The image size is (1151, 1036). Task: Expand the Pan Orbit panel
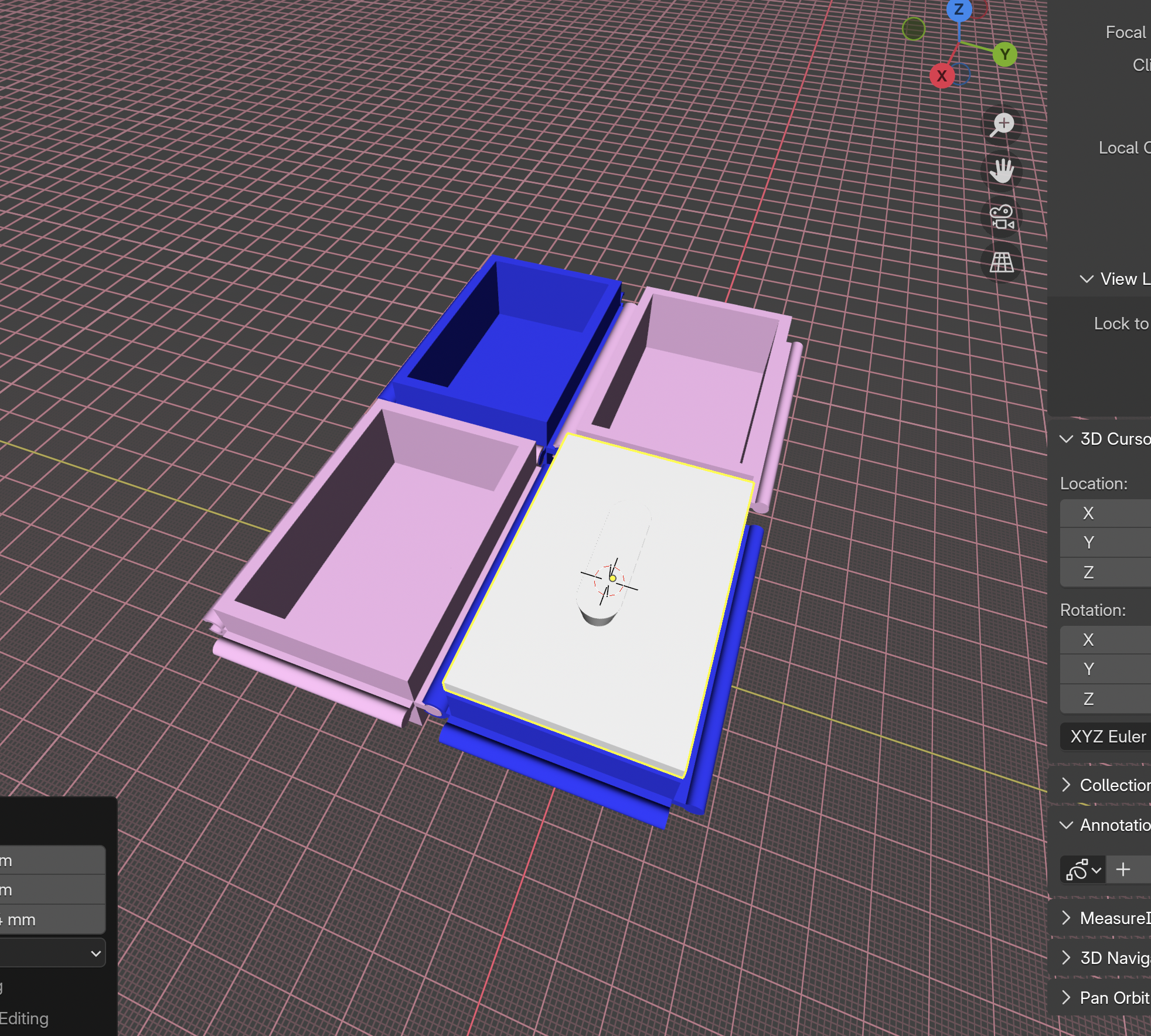pos(1067,997)
